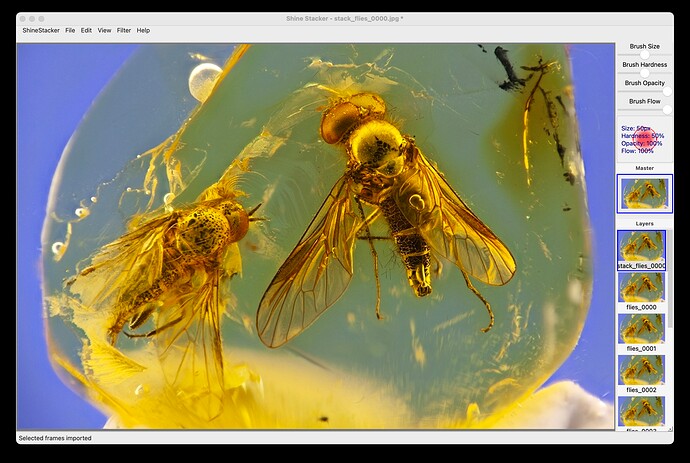
Task: Select the flies_0001 layer thumbnail
Action: [641, 329]
